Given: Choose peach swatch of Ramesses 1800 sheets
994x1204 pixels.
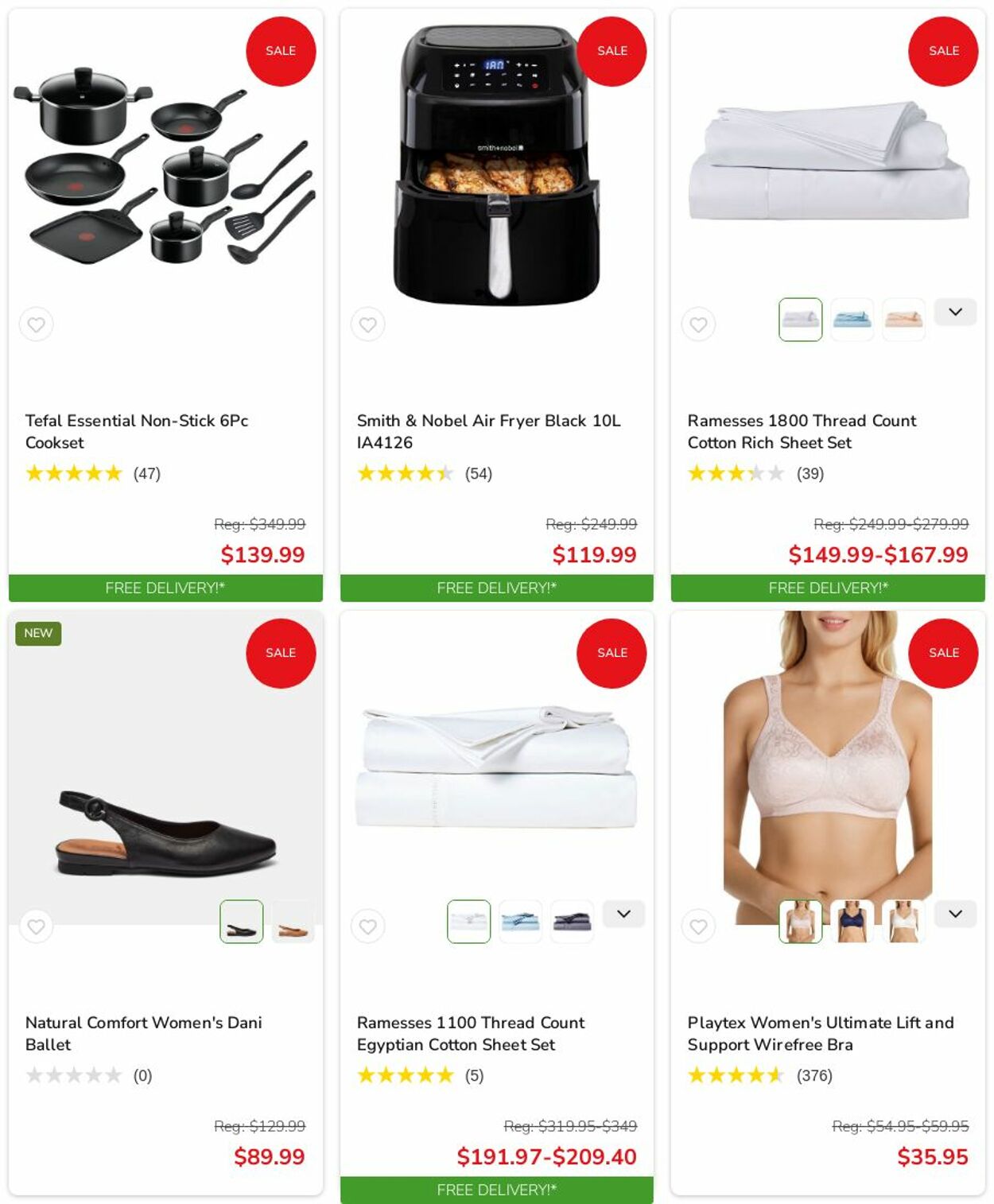Looking at the screenshot, I should click(x=903, y=320).
